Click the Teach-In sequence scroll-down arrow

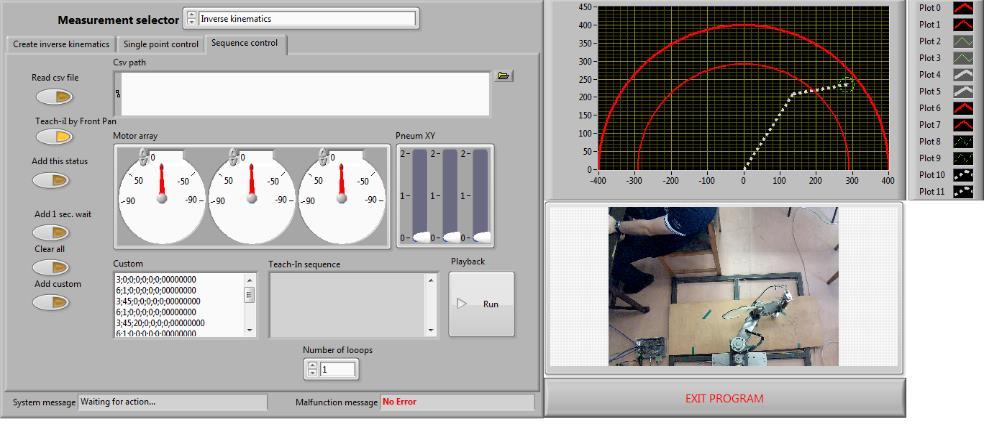point(430,330)
